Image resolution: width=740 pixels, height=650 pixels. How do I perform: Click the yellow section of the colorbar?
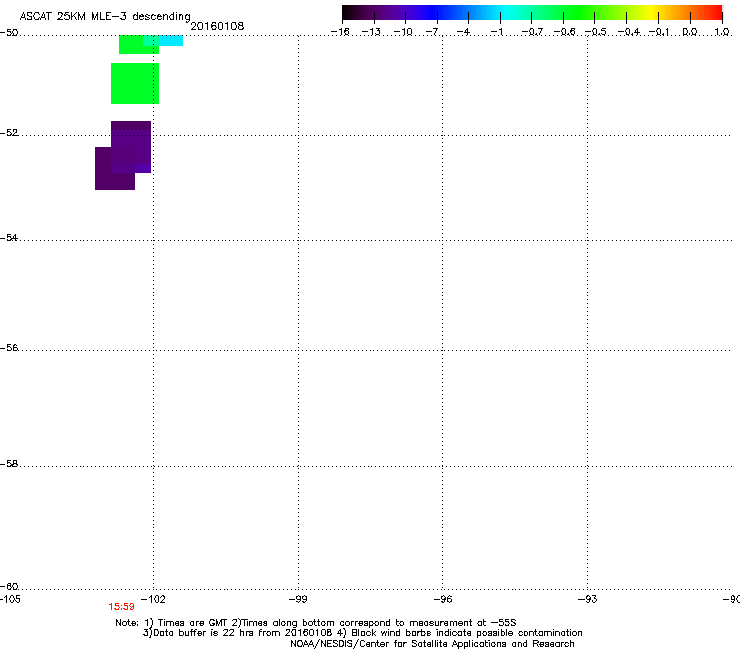[649, 13]
